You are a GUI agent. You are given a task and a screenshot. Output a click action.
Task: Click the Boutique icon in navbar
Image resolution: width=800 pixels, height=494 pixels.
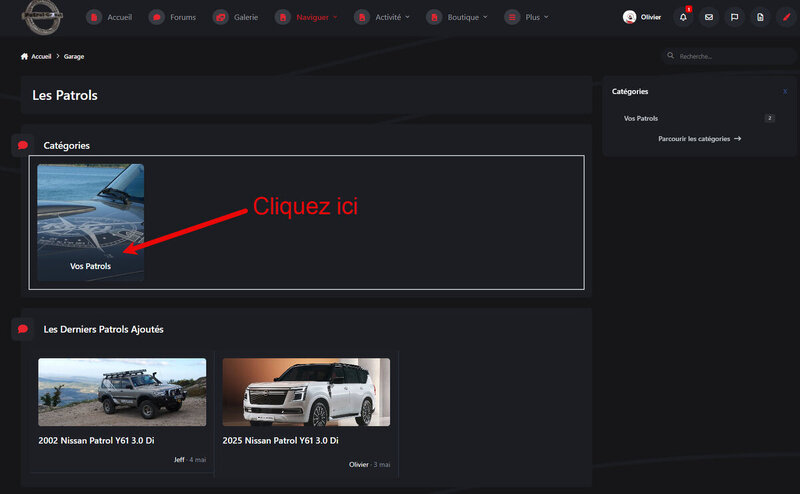[434, 17]
